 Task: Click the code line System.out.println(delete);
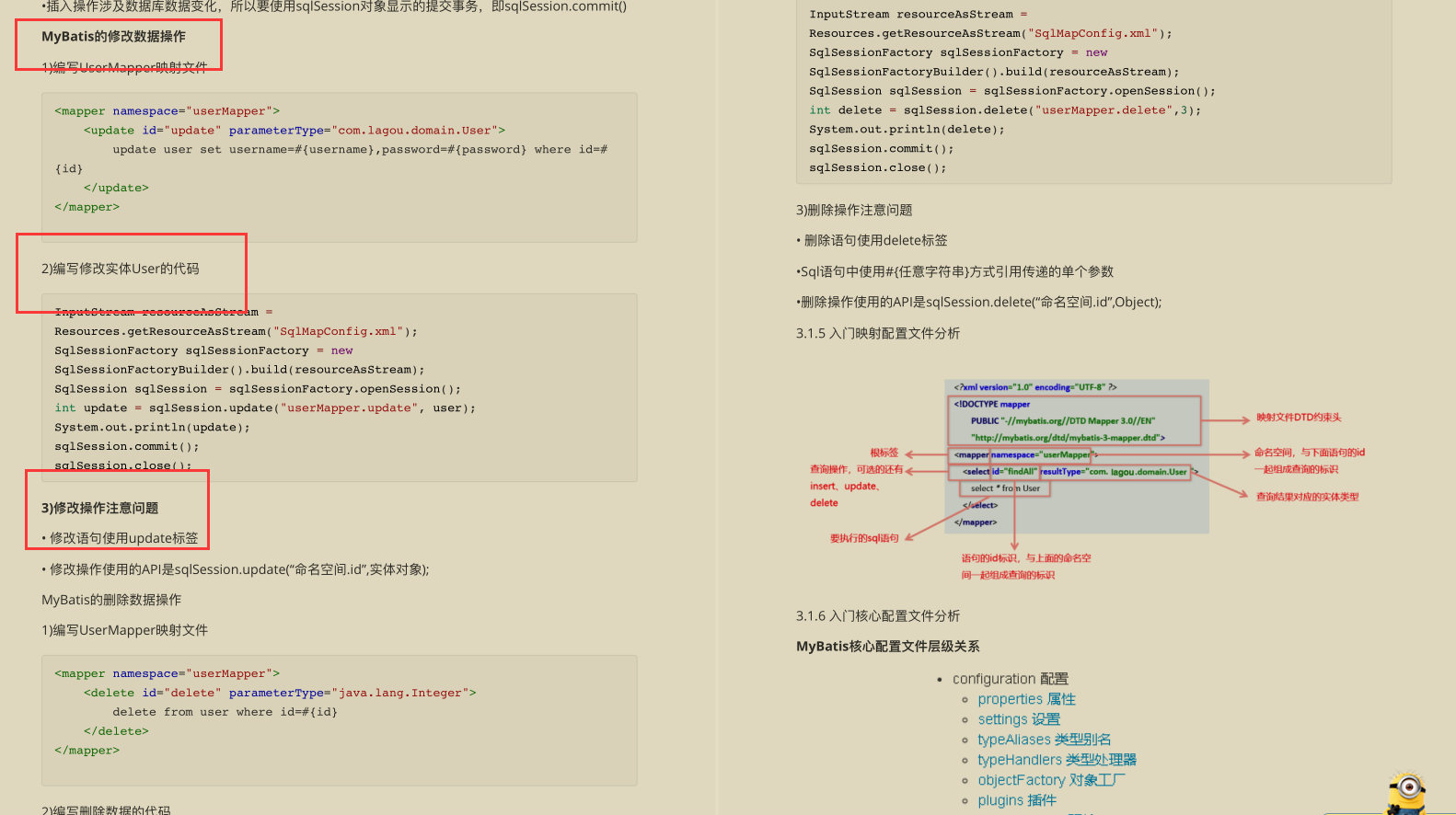click(907, 129)
